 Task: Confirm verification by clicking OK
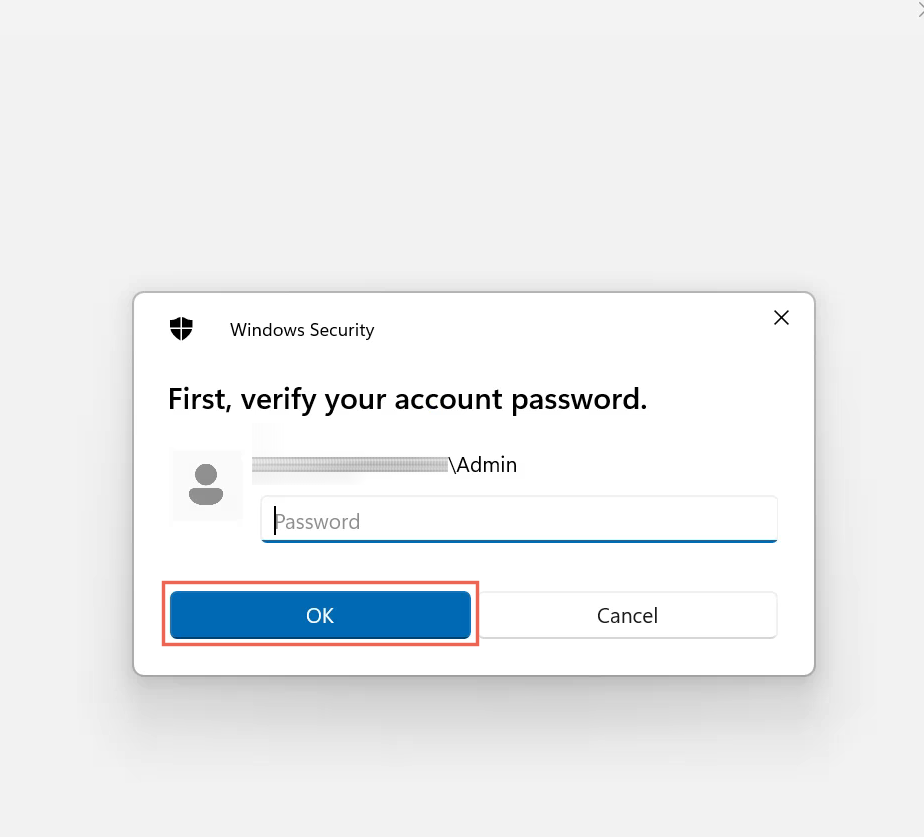pos(320,615)
